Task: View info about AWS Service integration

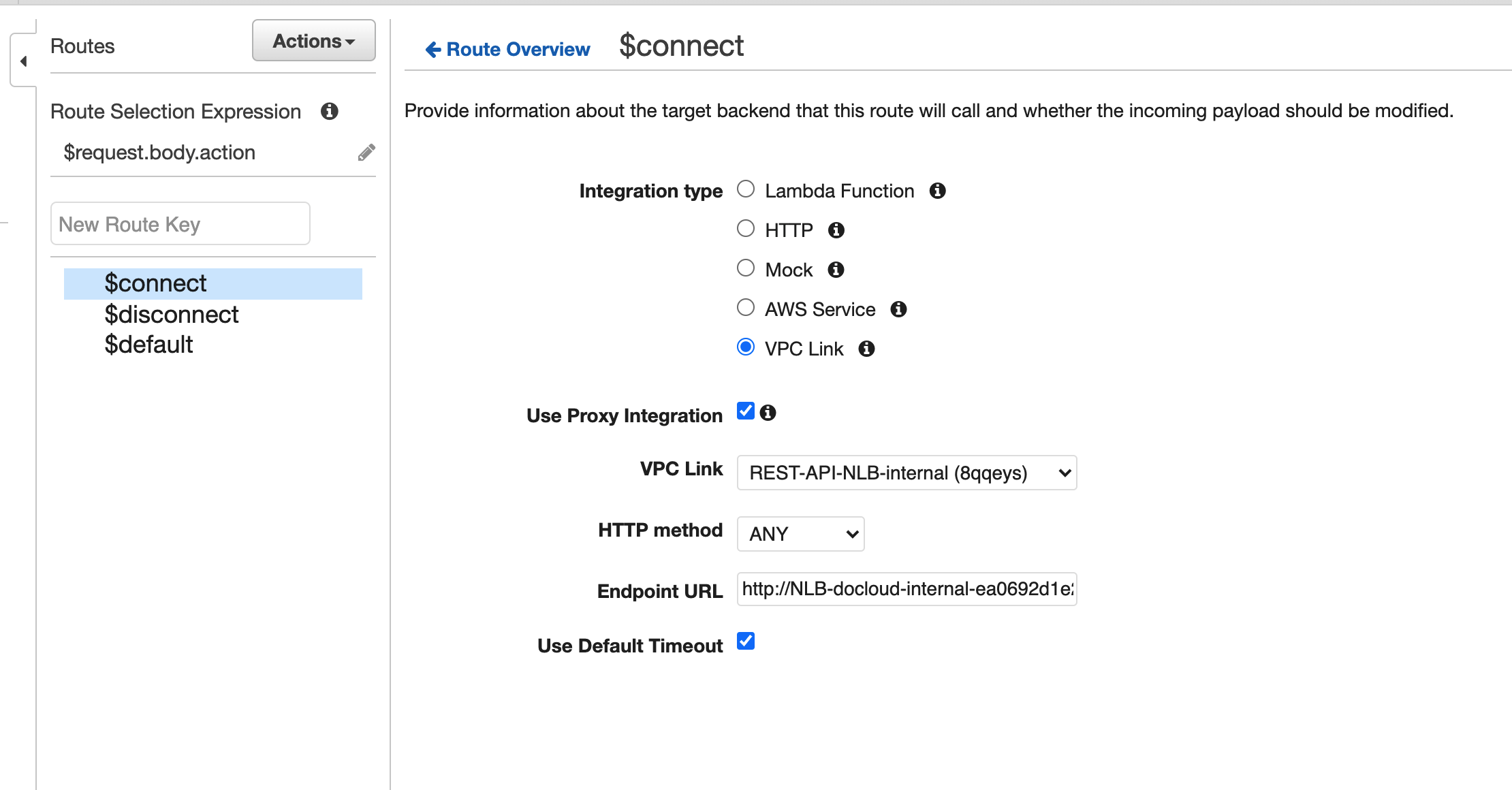Action: click(899, 309)
